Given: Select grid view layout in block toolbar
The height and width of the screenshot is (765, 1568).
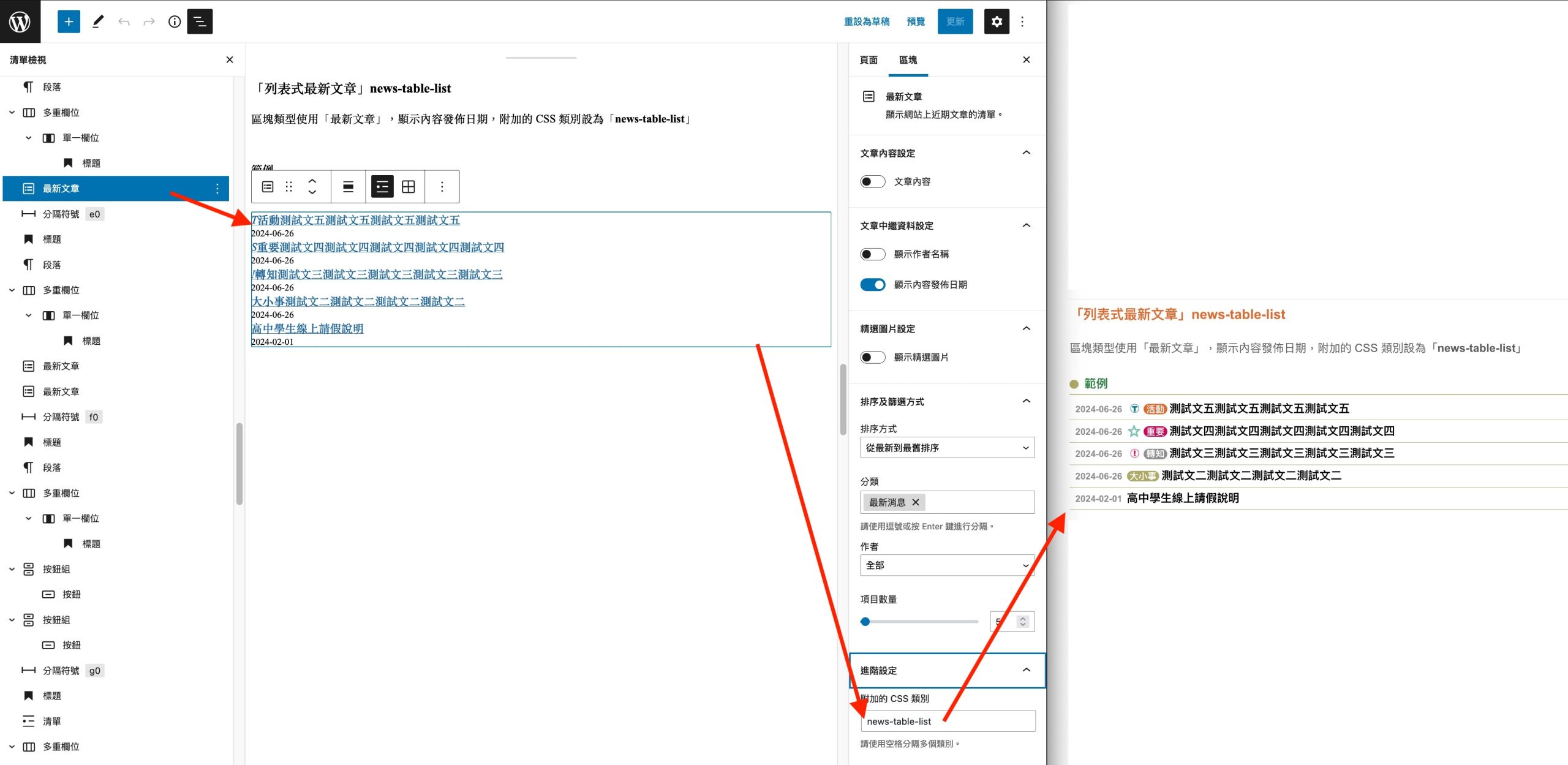Looking at the screenshot, I should (x=409, y=187).
